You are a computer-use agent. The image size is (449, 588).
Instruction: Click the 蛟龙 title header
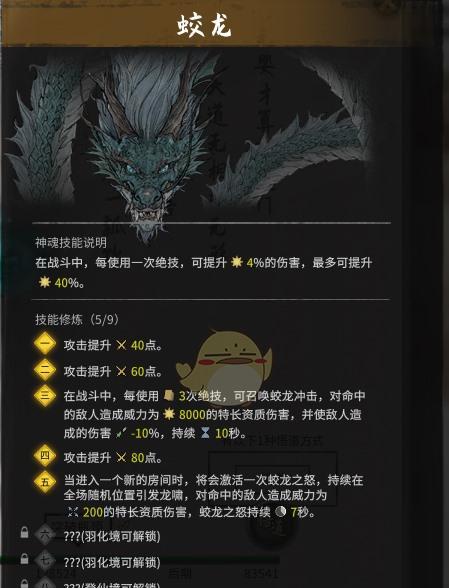(204, 26)
